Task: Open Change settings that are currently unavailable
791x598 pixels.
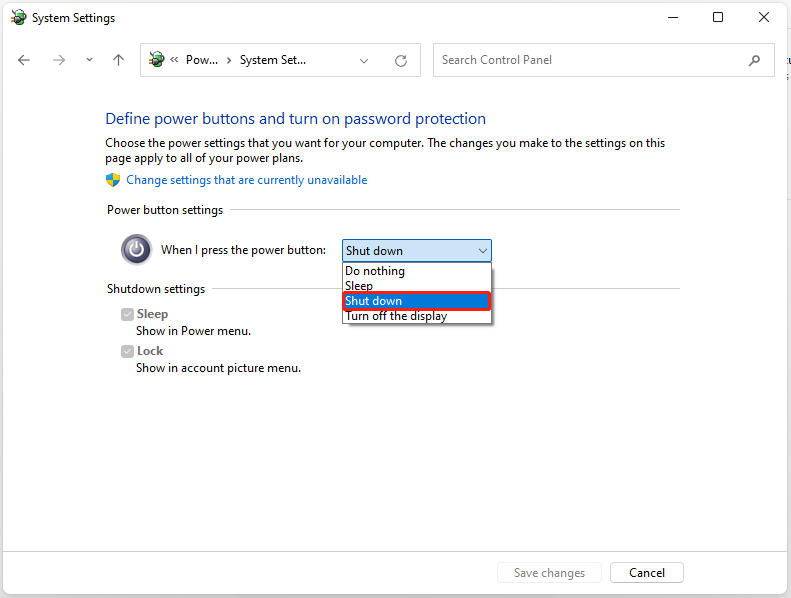Action: coord(247,180)
